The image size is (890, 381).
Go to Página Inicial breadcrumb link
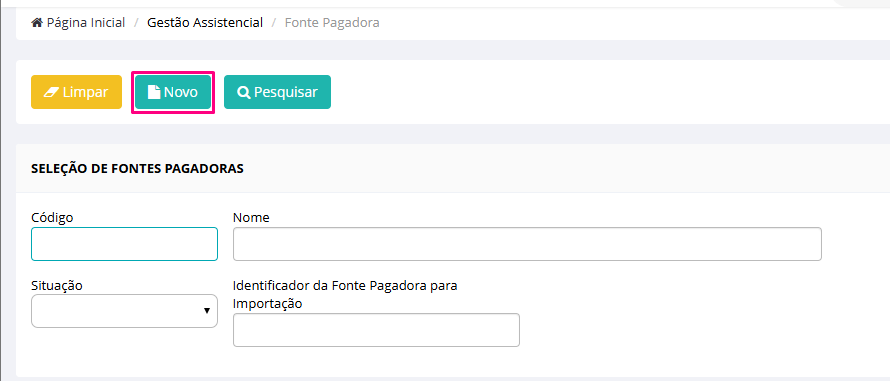[x=86, y=23]
